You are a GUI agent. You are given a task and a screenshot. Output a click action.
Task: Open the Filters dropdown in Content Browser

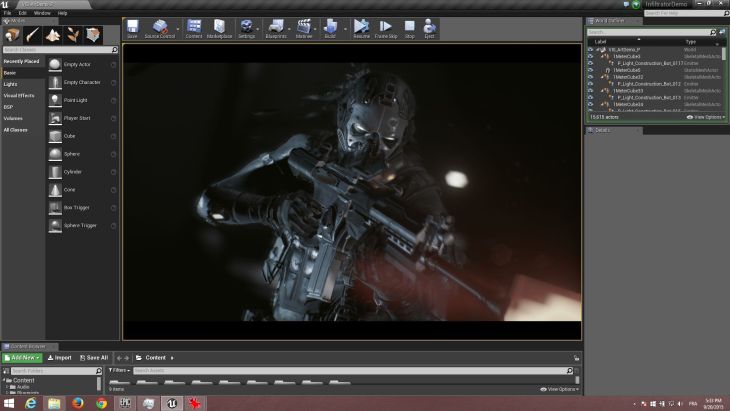click(x=119, y=371)
